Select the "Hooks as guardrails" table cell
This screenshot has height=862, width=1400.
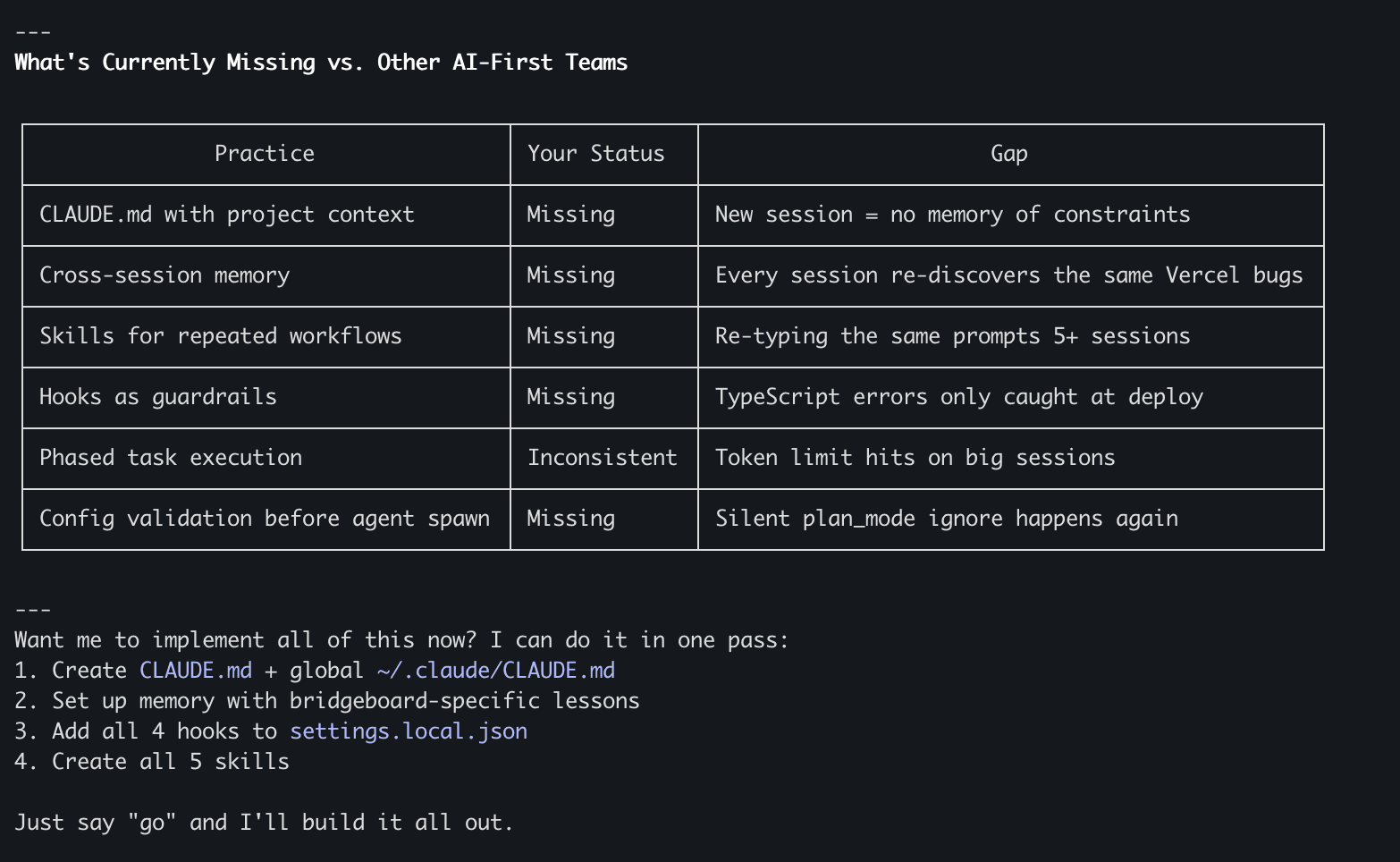pos(158,397)
